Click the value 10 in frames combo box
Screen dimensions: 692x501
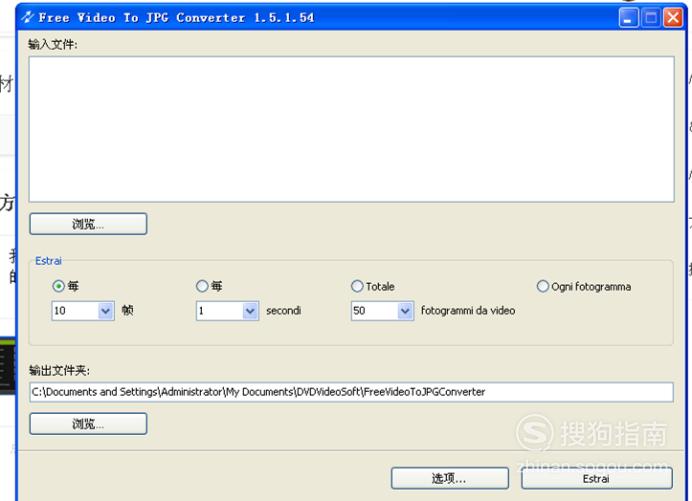[x=60, y=311]
